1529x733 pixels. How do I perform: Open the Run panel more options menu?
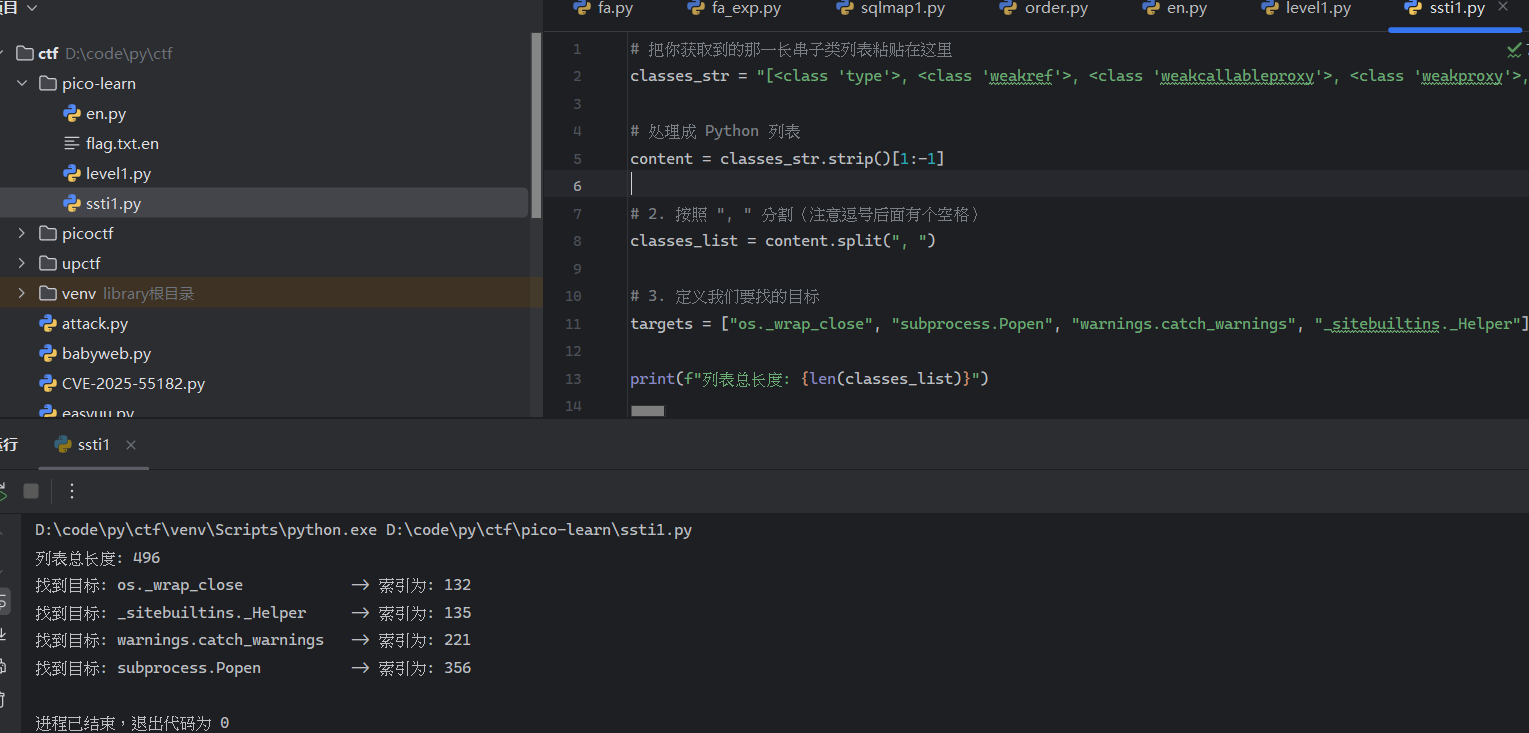tap(71, 491)
